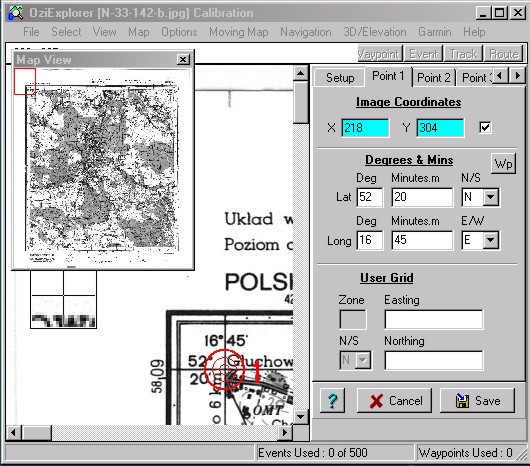Viewport: 530px width, 466px height.
Task: Switch to the Point 1 tab
Action: (x=388, y=76)
